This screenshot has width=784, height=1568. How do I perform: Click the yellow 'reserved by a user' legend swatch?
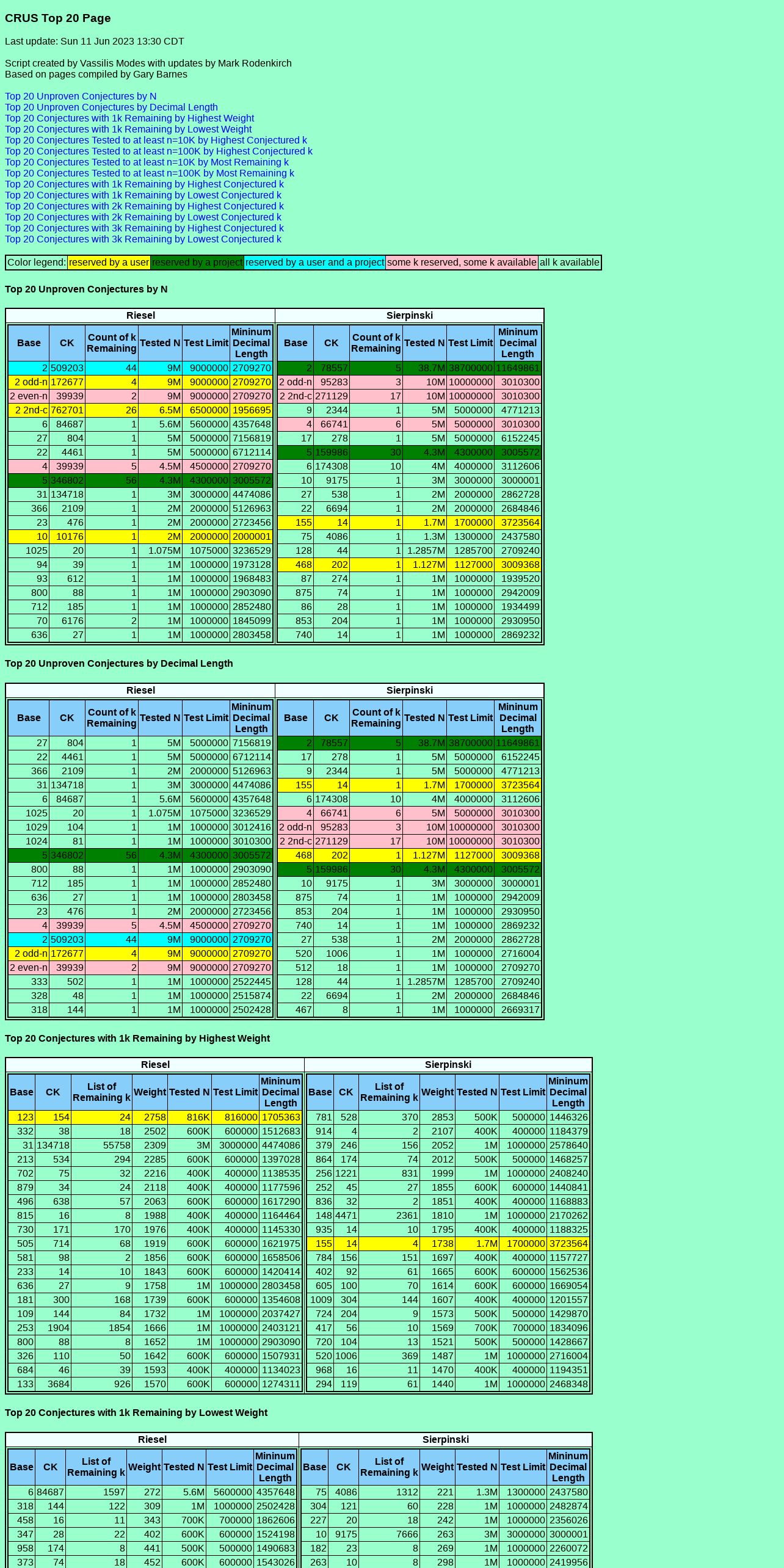point(109,263)
